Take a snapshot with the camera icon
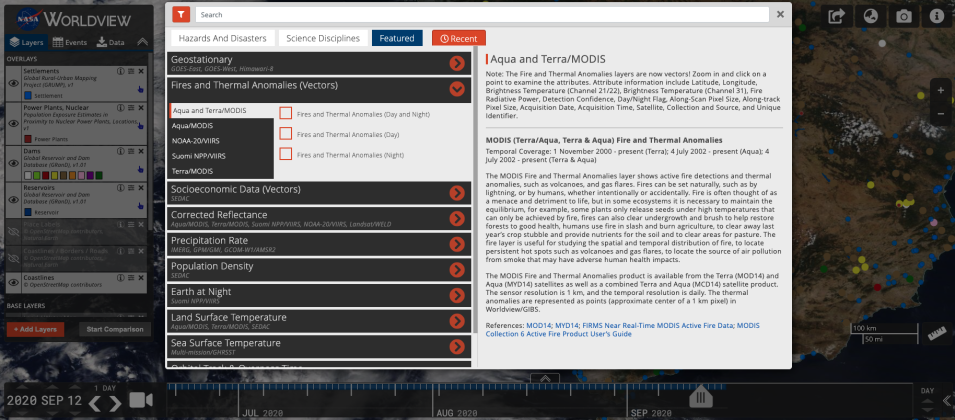This screenshot has width=955, height=420. [x=904, y=16]
